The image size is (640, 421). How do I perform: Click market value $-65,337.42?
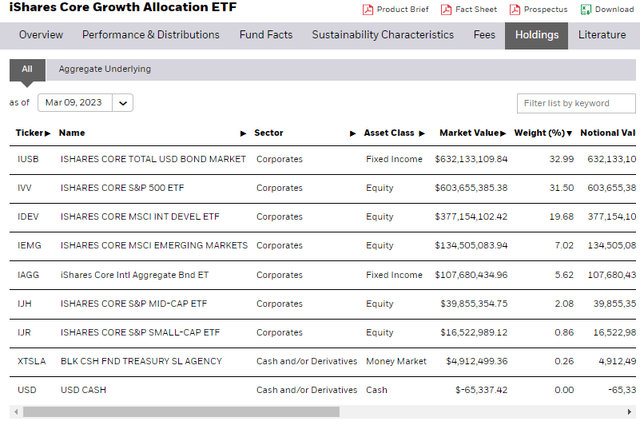[481, 390]
